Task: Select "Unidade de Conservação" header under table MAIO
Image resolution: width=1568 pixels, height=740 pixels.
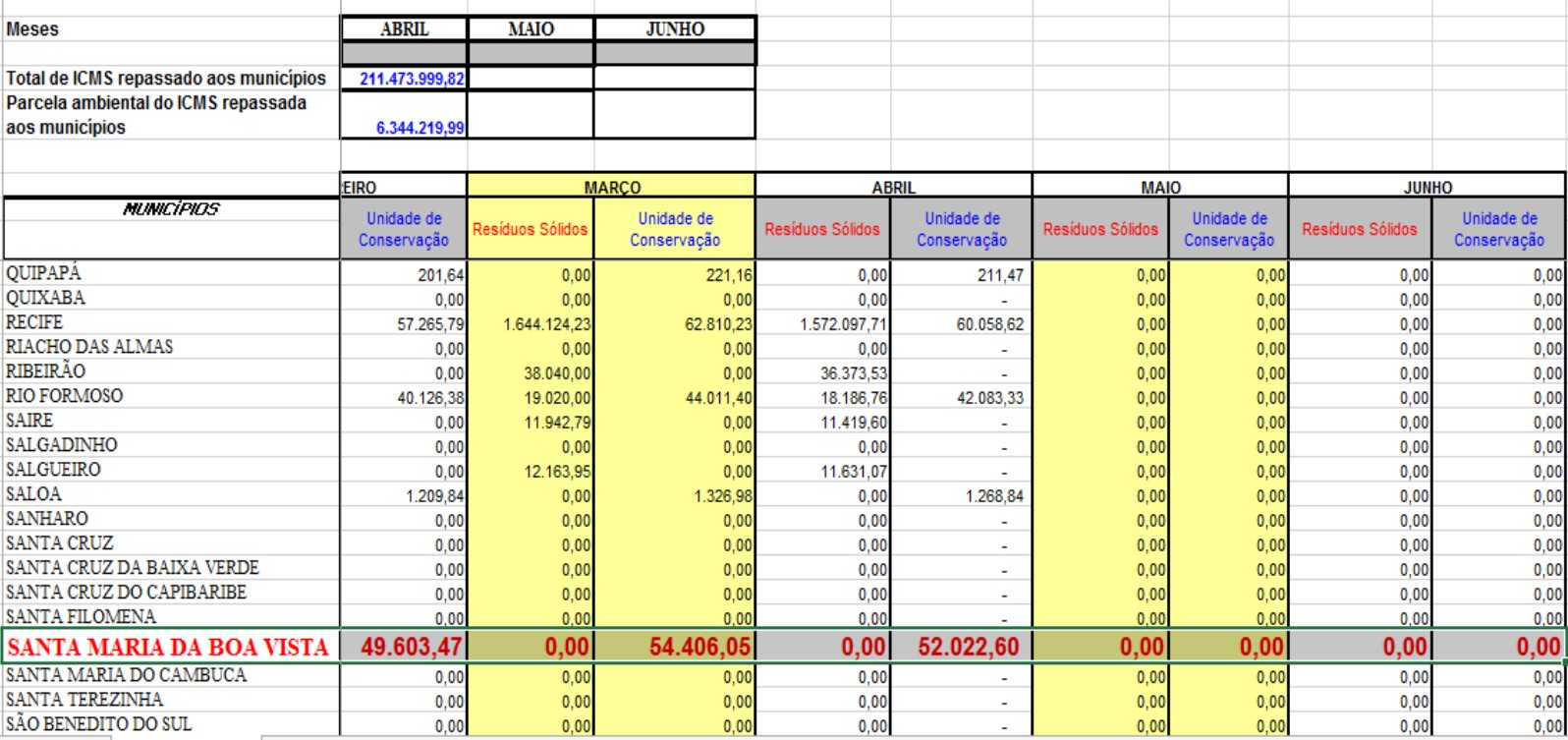Action: pyautogui.click(x=1230, y=229)
